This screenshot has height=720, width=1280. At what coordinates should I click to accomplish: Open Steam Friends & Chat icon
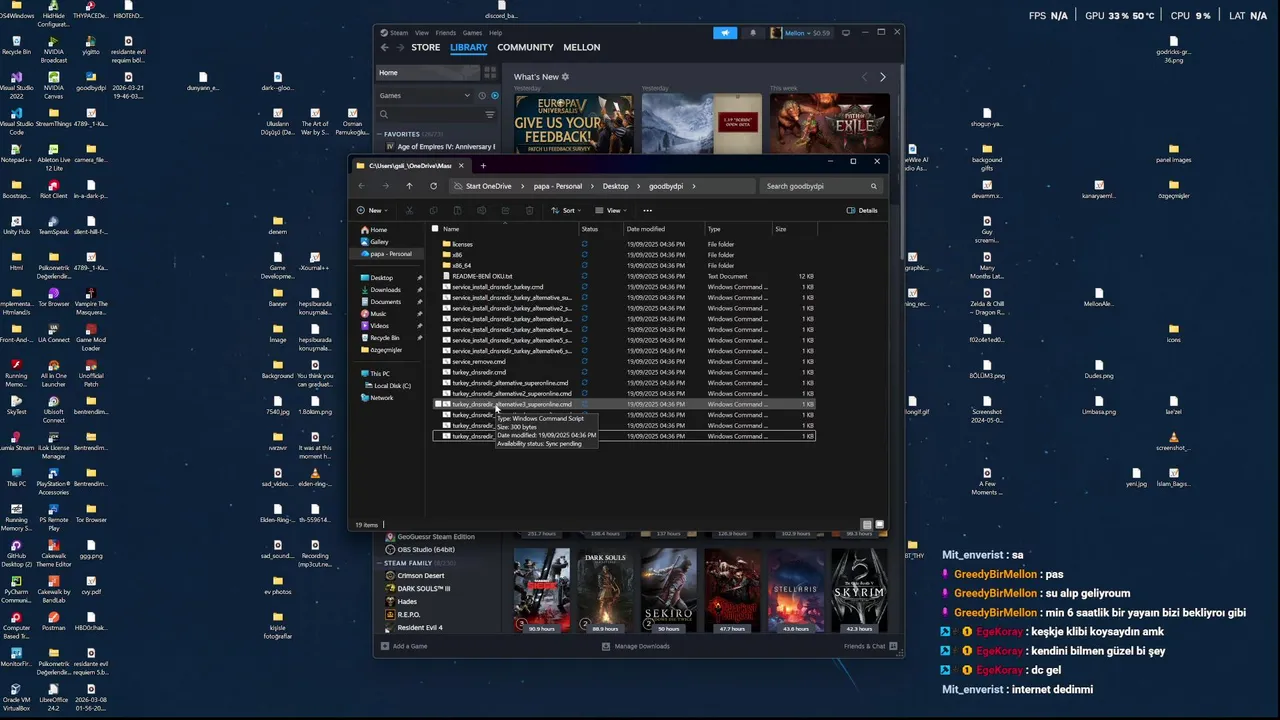tap(893, 646)
